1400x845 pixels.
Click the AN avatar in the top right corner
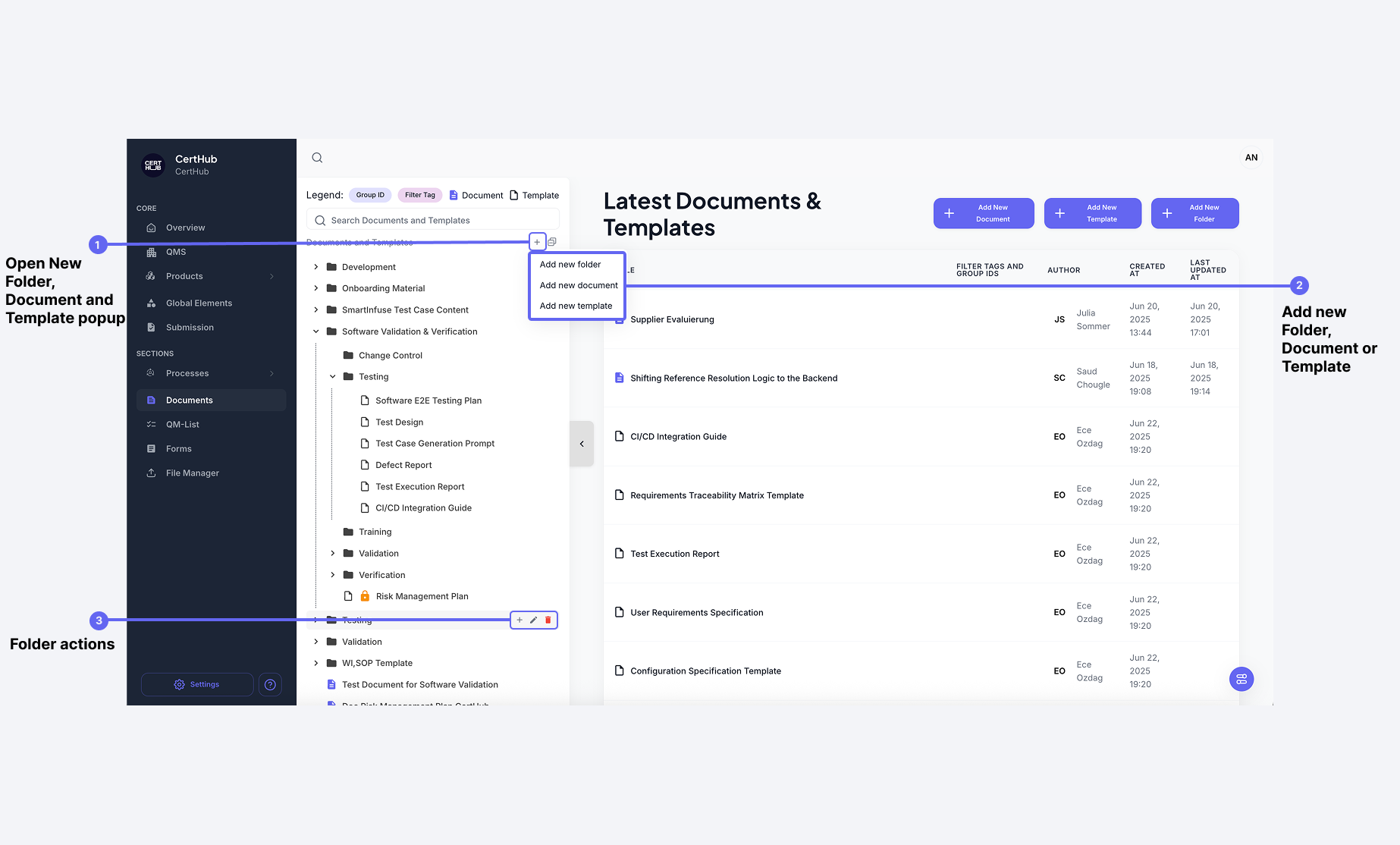1251,157
